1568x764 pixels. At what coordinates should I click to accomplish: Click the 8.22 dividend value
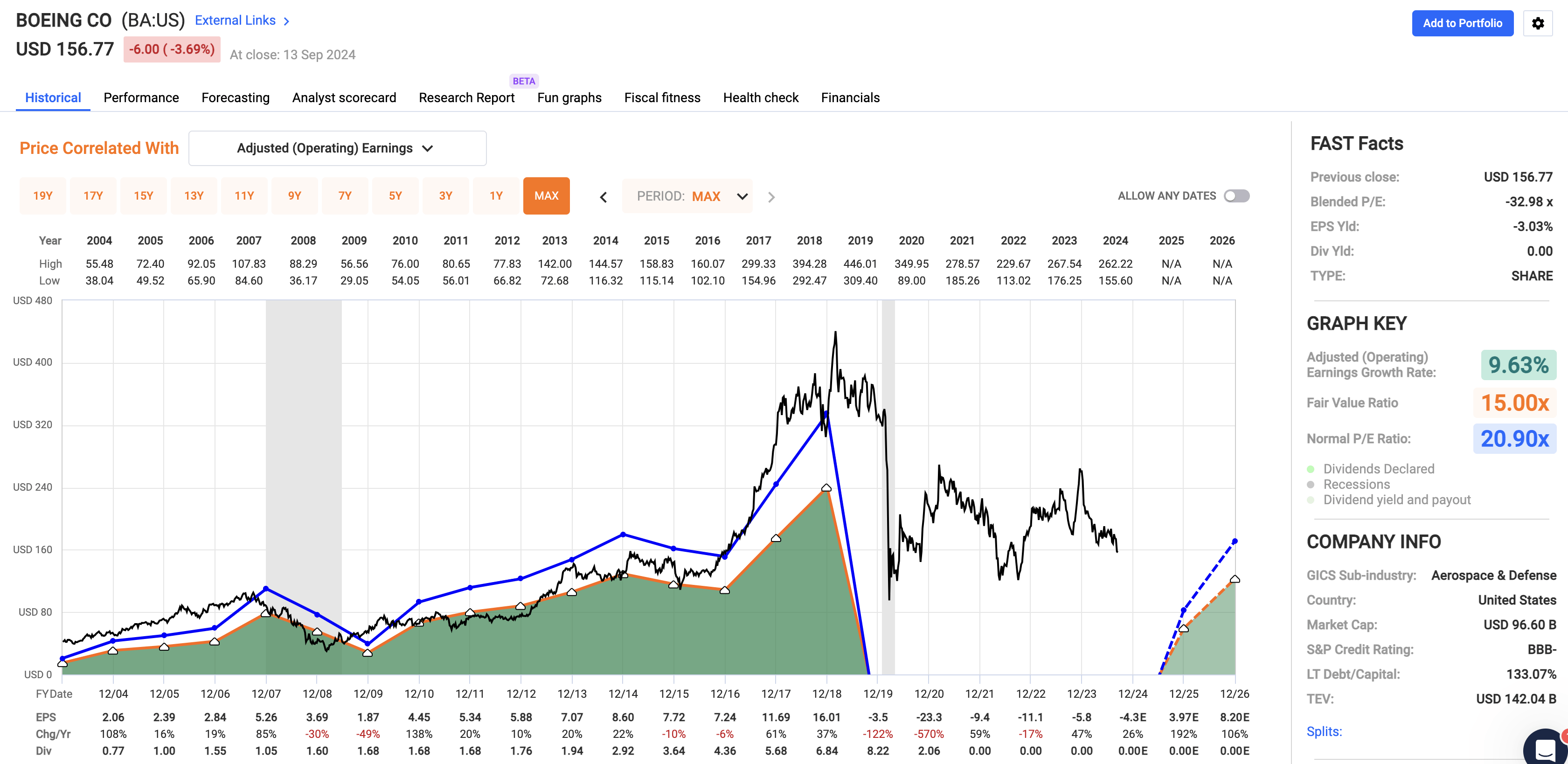(878, 750)
